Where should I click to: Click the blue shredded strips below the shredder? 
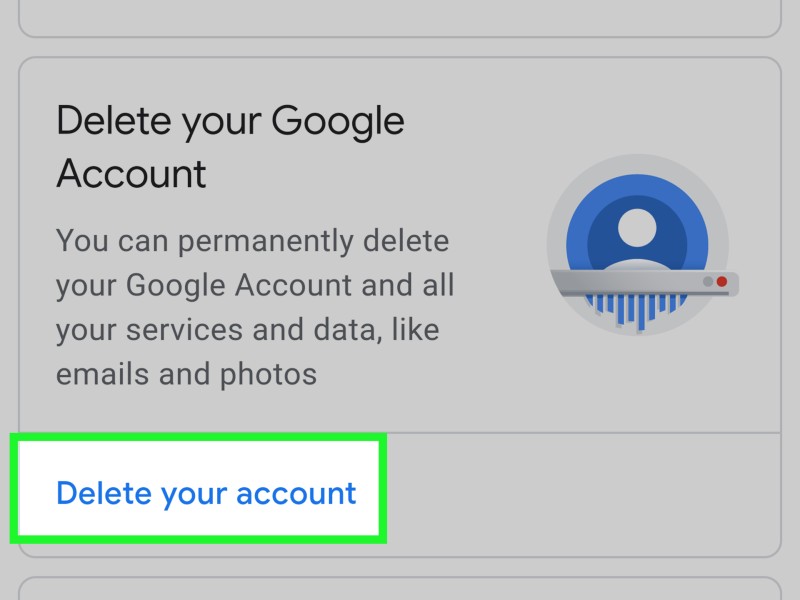pyautogui.click(x=637, y=310)
